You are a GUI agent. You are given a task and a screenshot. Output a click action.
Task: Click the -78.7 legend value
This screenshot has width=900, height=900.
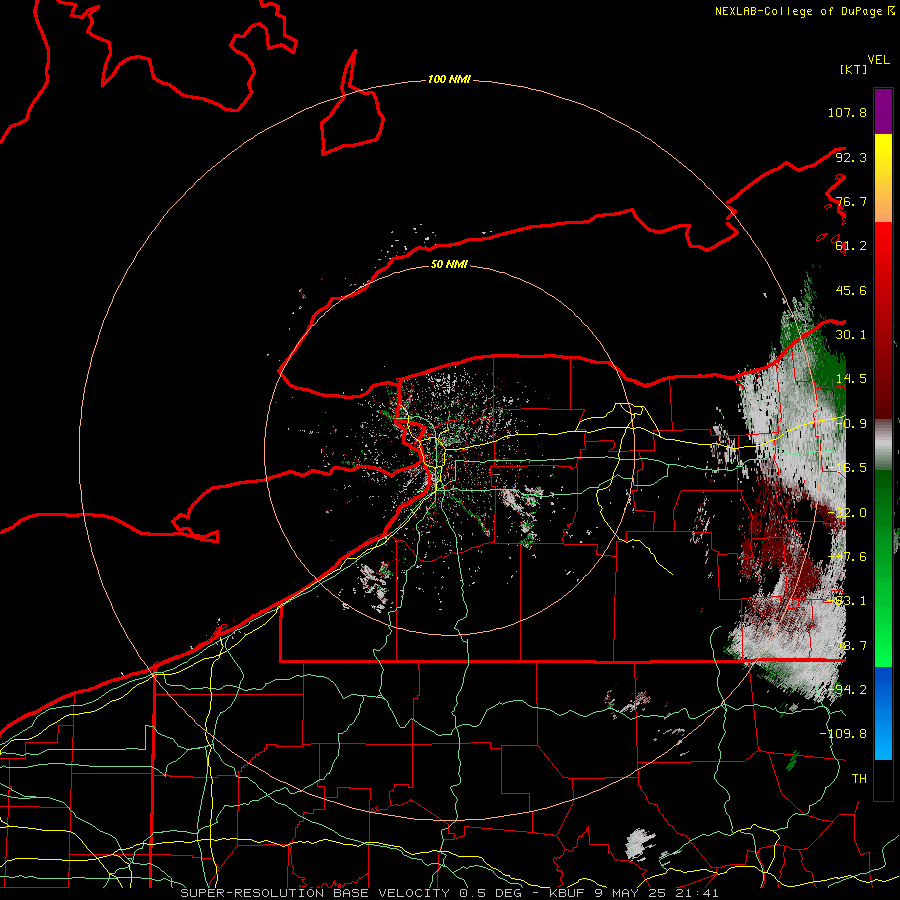(x=847, y=646)
